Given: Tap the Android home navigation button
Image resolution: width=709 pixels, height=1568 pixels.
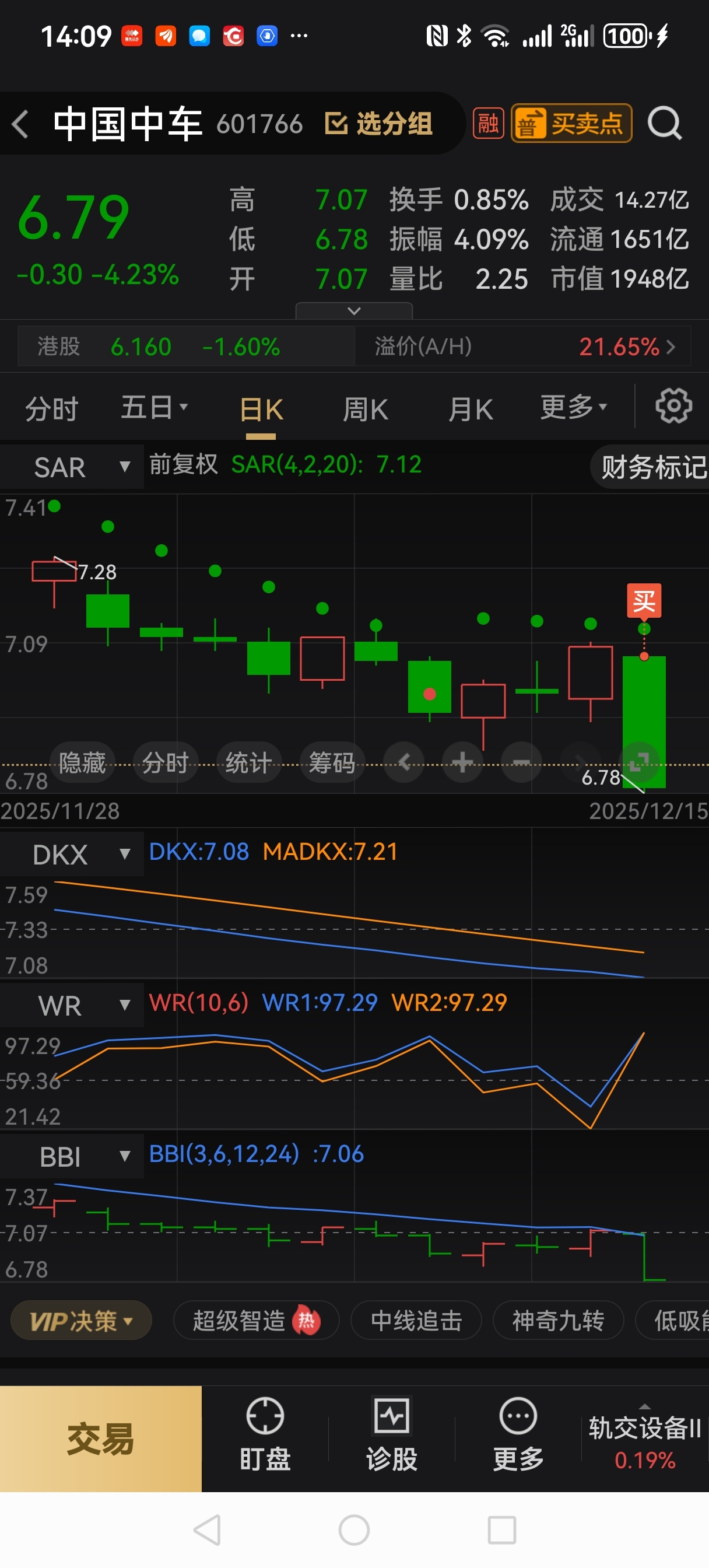Looking at the screenshot, I should (354, 1529).
